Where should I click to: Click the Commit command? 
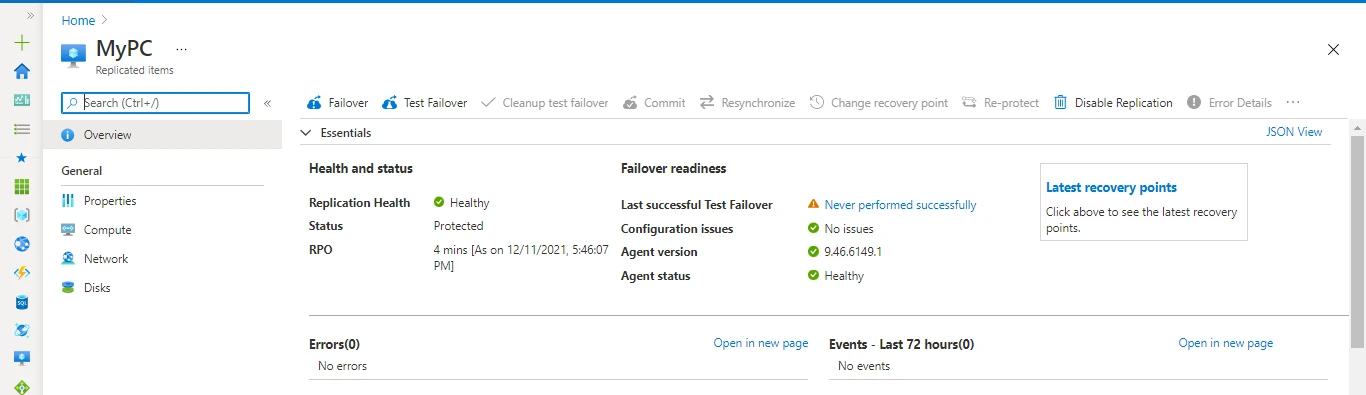tap(654, 103)
